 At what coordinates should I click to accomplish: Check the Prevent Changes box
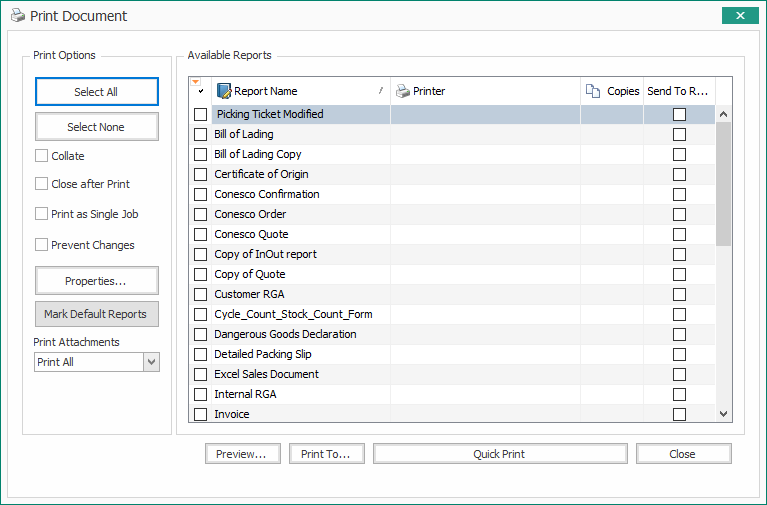click(x=42, y=245)
